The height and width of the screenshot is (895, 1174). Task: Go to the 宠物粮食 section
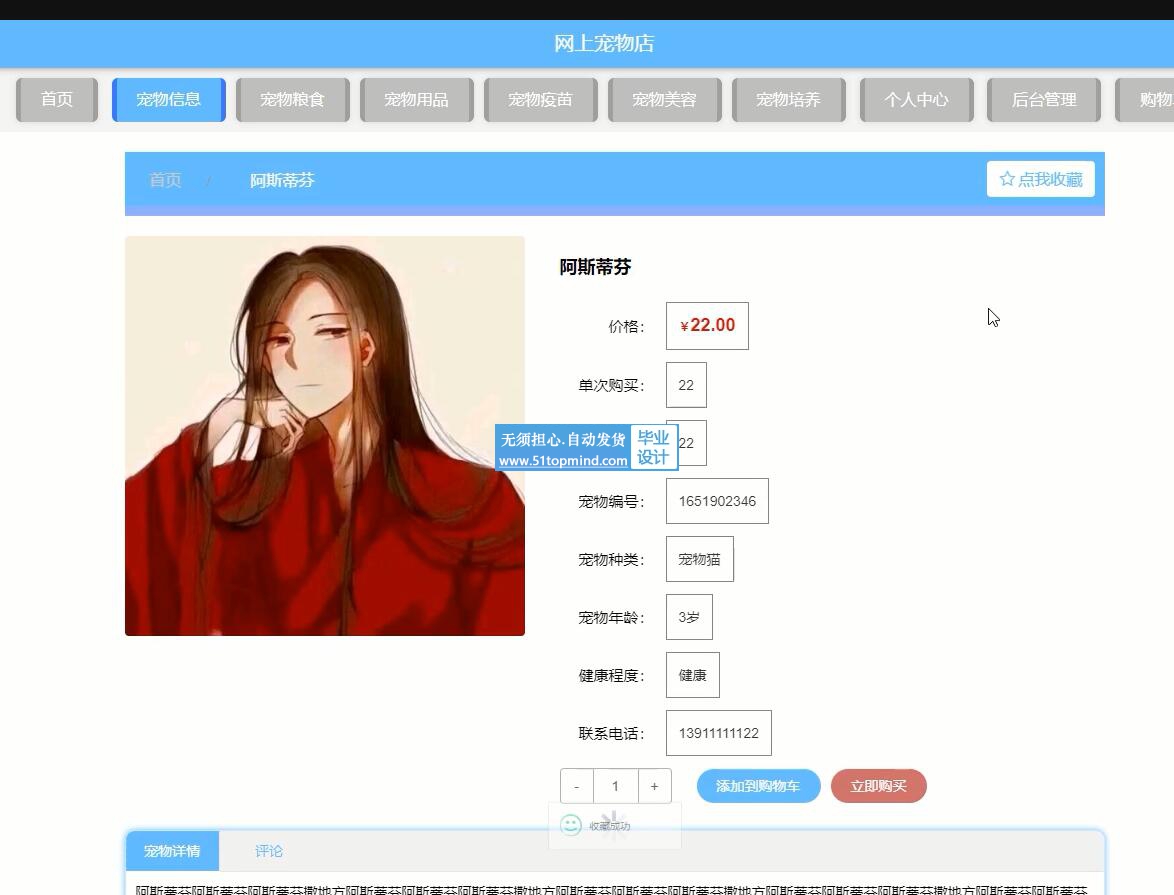tap(293, 100)
